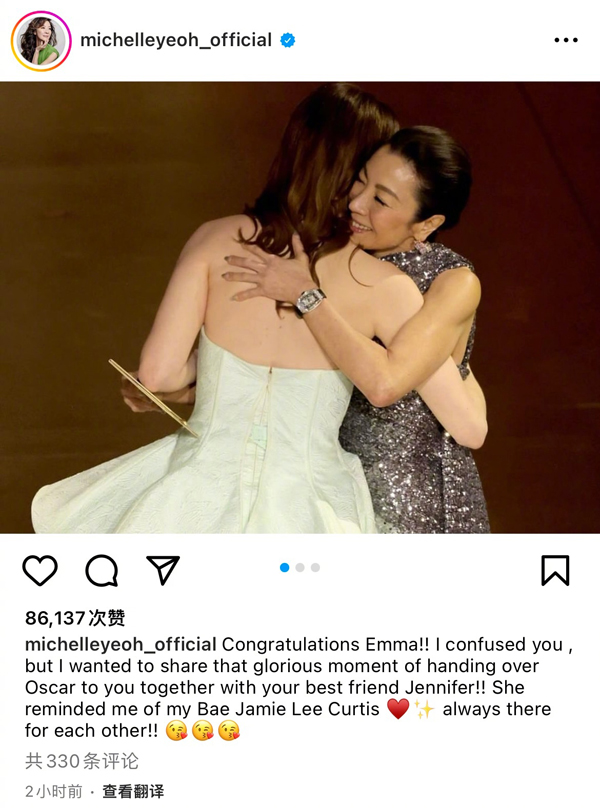Tap the 2小时前 post timestamp

point(54,791)
